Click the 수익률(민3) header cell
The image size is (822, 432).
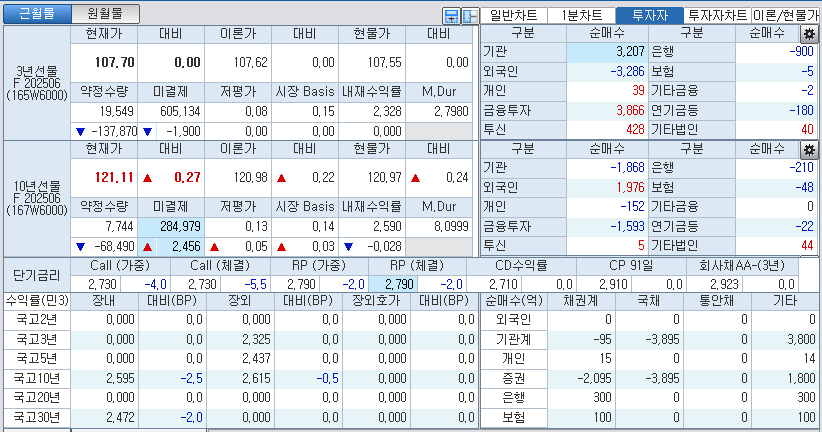click(x=37, y=301)
